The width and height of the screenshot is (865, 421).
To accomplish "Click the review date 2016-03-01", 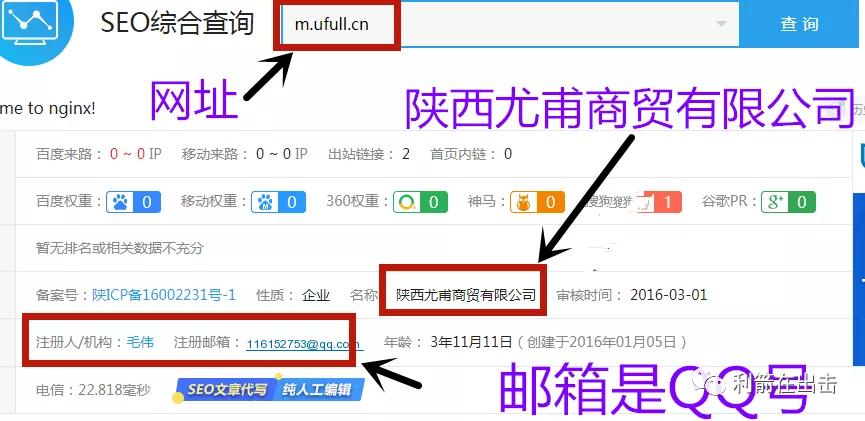I will click(669, 295).
